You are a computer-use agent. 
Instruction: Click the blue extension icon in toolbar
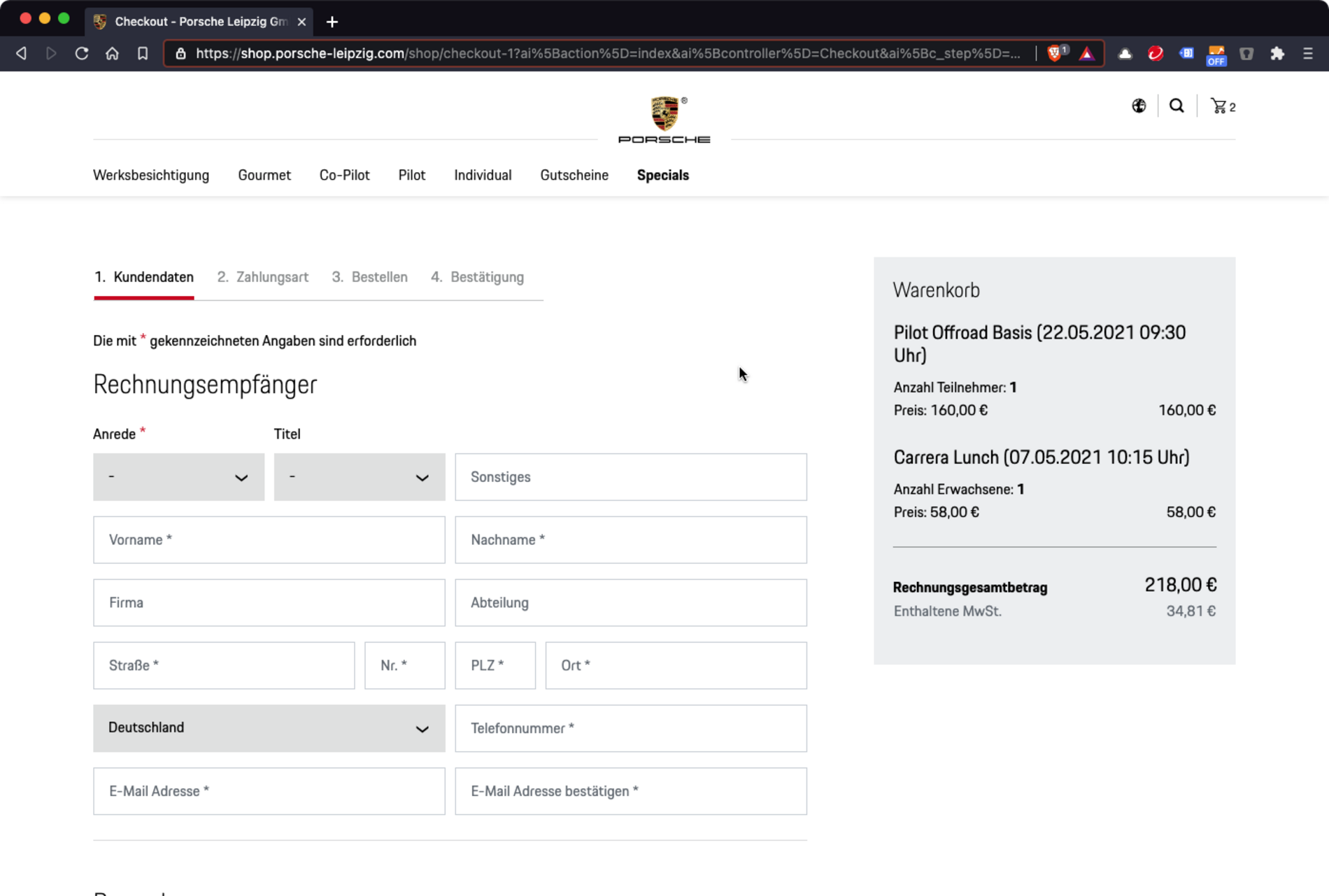tap(1186, 53)
